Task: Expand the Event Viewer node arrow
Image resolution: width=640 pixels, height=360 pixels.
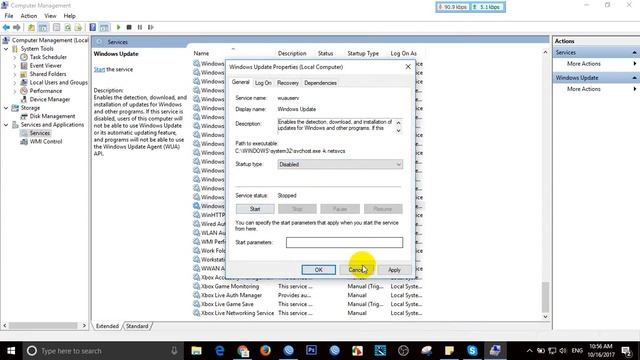Action: 15,66
